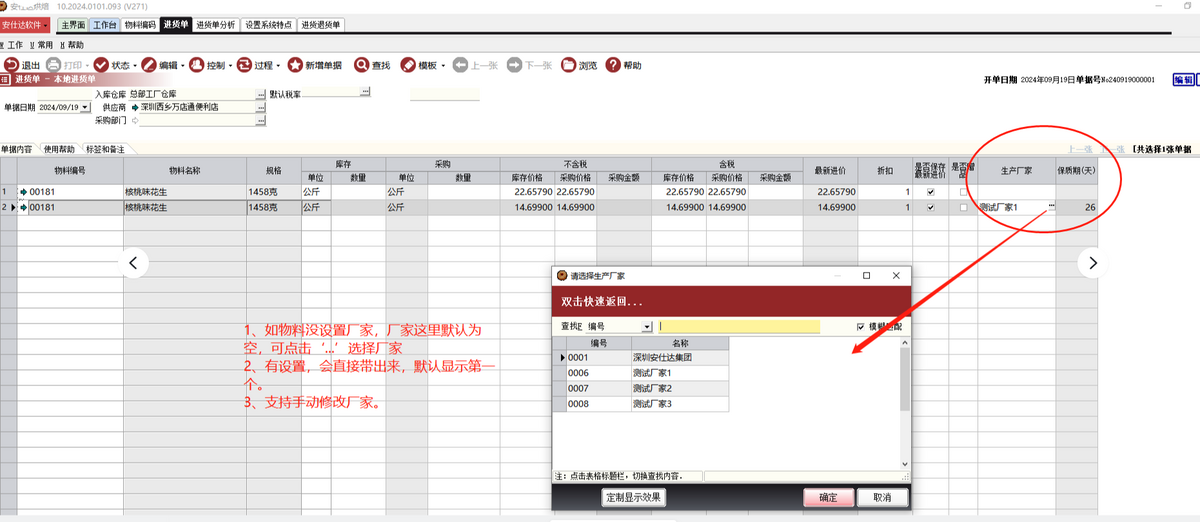Click the left arrow carousel button

coord(135,263)
